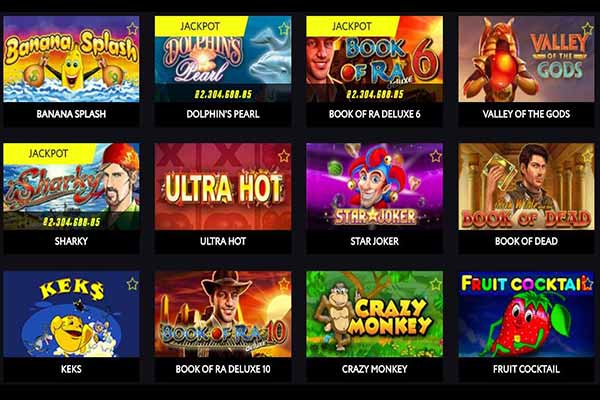
Task: Select the JACKPOT badge on Sharky
Action: (48, 153)
